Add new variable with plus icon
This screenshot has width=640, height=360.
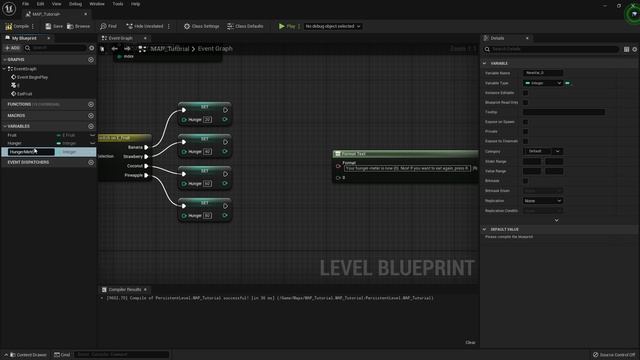pos(91,126)
